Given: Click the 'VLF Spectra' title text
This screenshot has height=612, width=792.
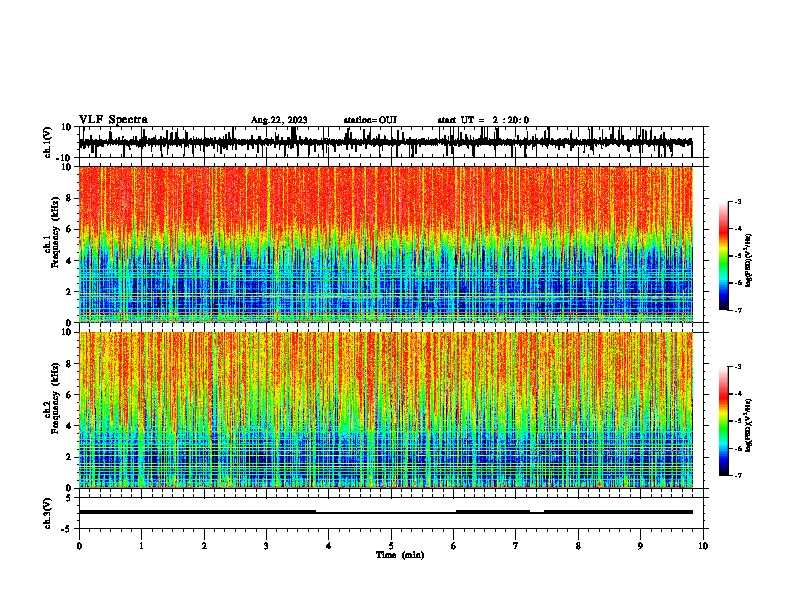Looking at the screenshot, I should pyautogui.click(x=113, y=120).
